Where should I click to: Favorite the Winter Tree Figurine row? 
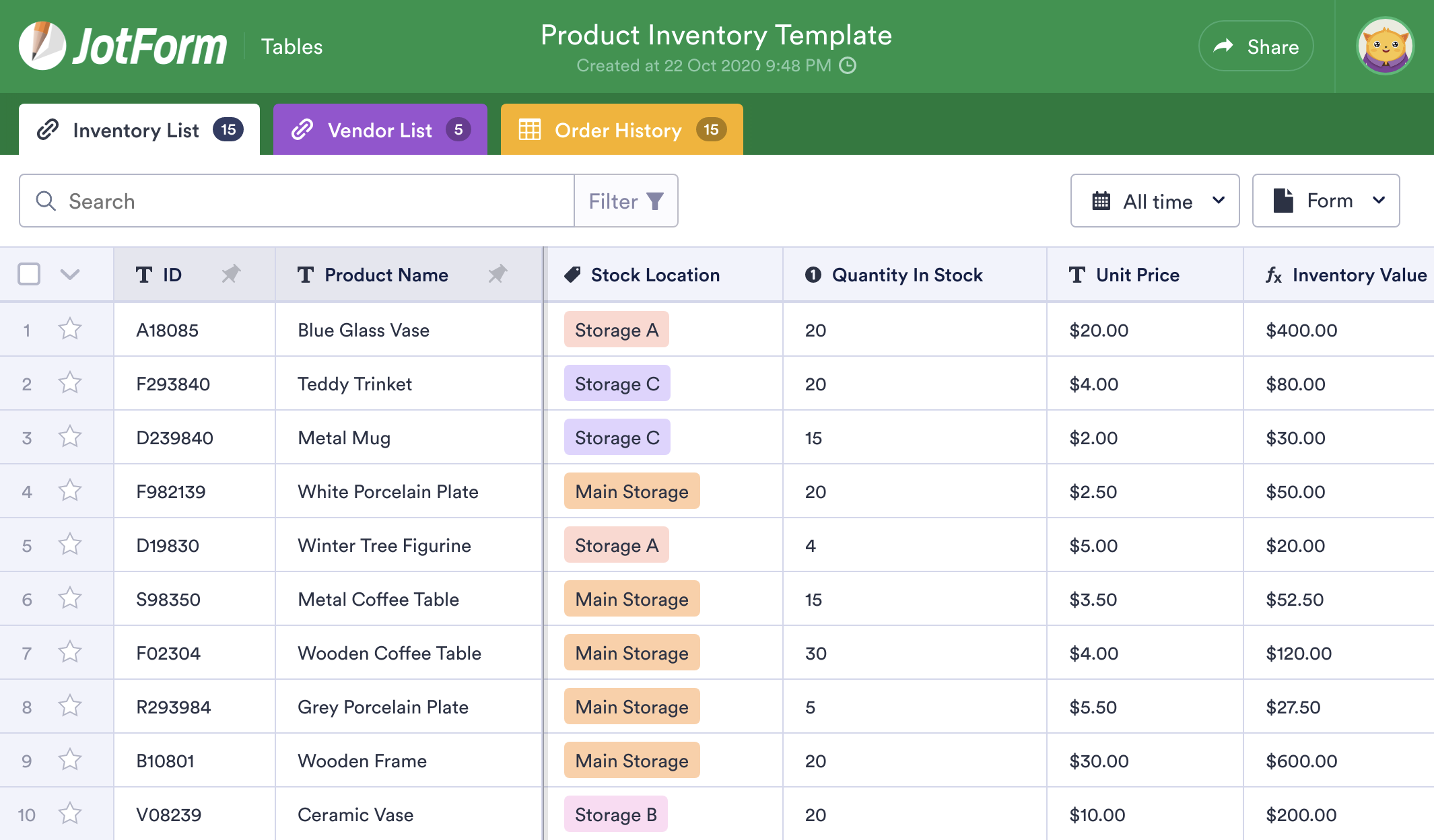pyautogui.click(x=70, y=545)
